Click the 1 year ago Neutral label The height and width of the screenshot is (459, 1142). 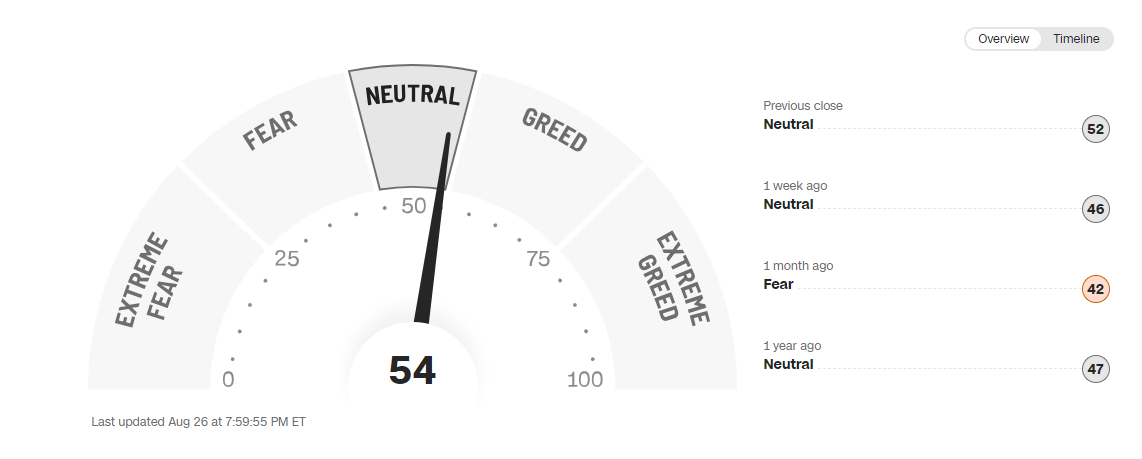pyautogui.click(x=788, y=364)
